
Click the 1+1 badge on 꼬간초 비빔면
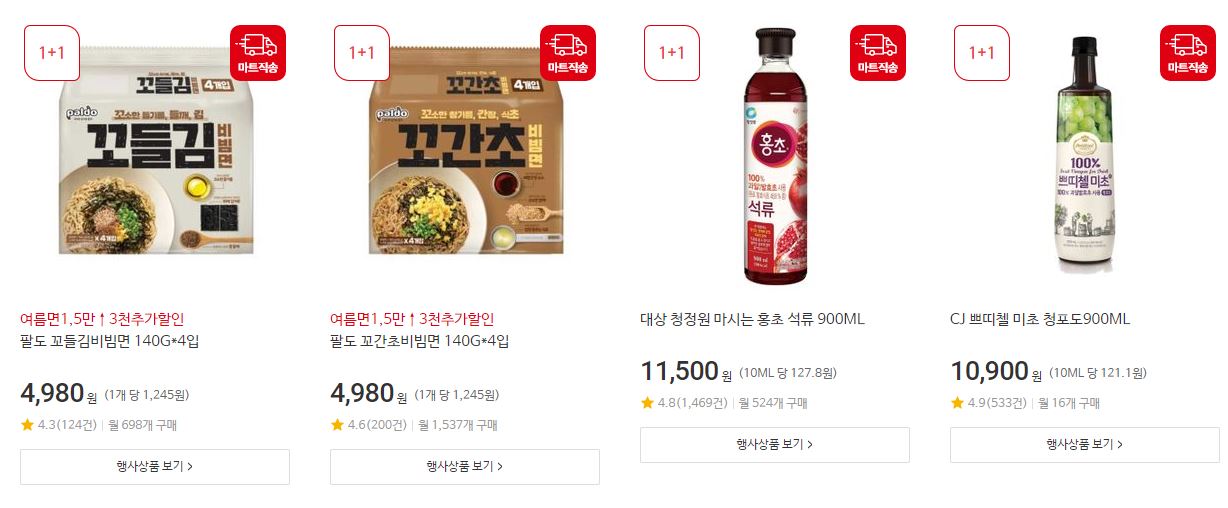coord(362,53)
